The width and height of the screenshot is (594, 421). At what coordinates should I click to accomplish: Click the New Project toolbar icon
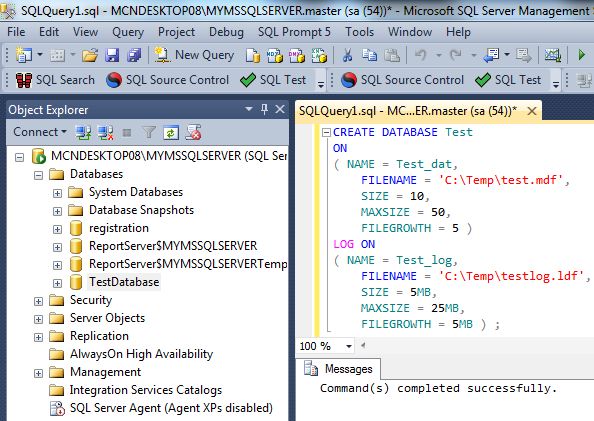(x=23, y=55)
